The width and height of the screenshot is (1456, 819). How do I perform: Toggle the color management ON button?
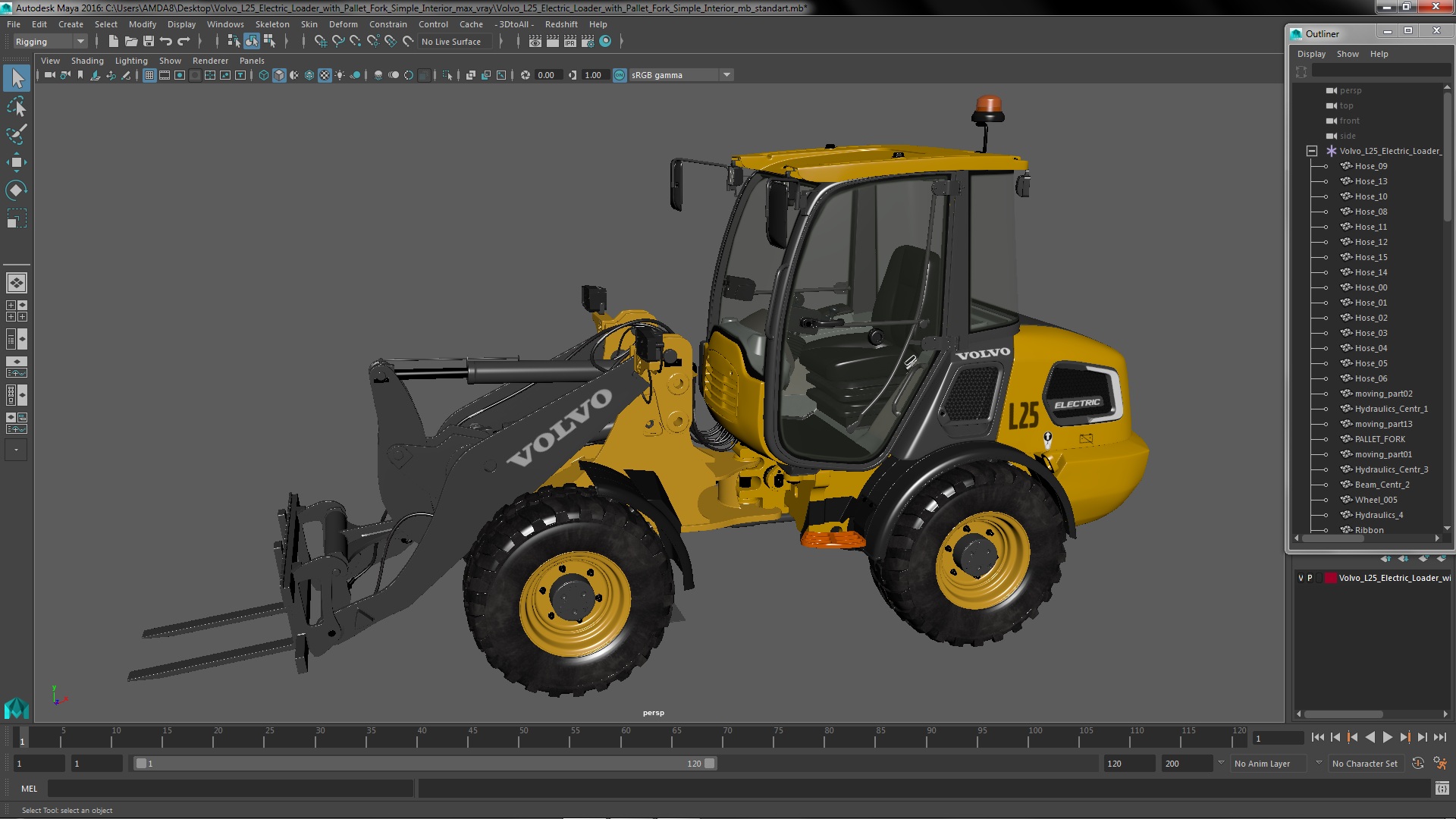[620, 75]
